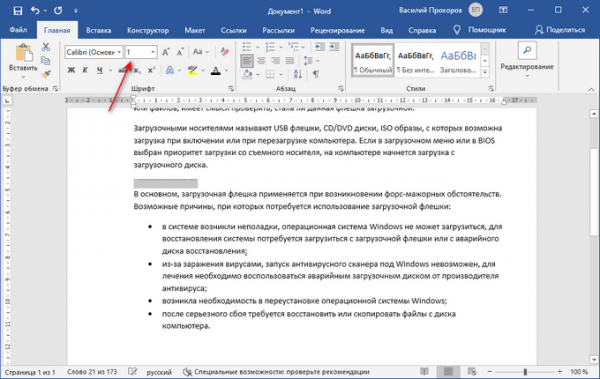This screenshot has width=600, height=379.
Task: Click the Copy icon in clipboard group
Action: (46, 60)
